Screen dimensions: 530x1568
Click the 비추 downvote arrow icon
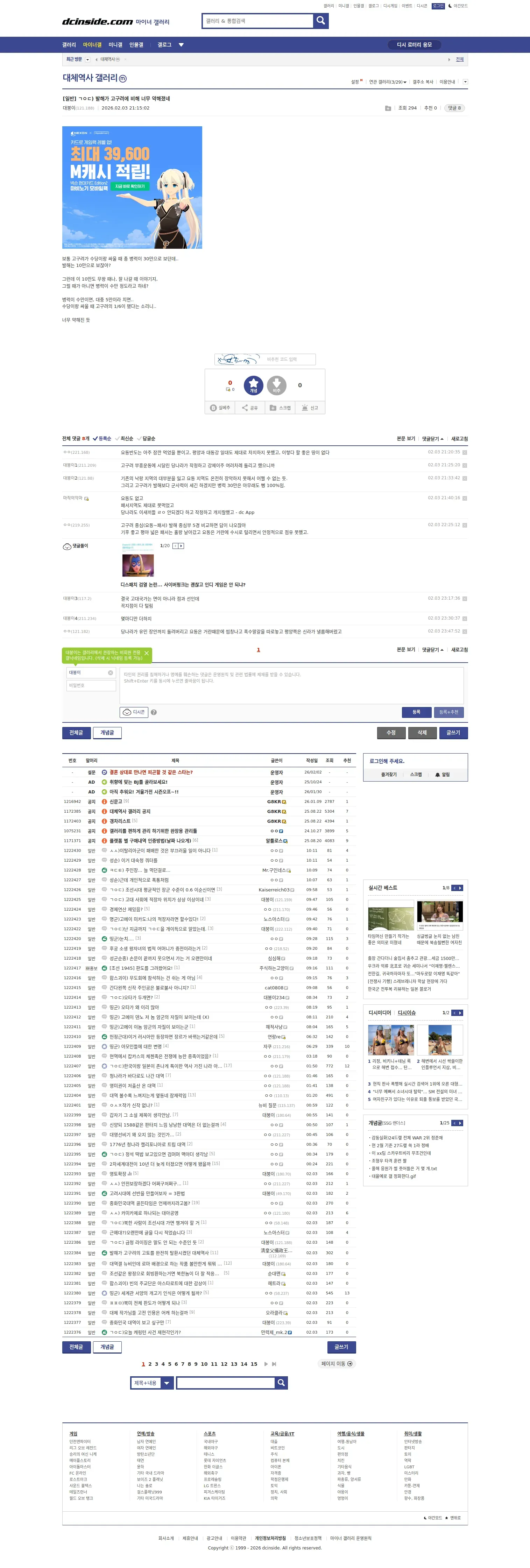(276, 385)
